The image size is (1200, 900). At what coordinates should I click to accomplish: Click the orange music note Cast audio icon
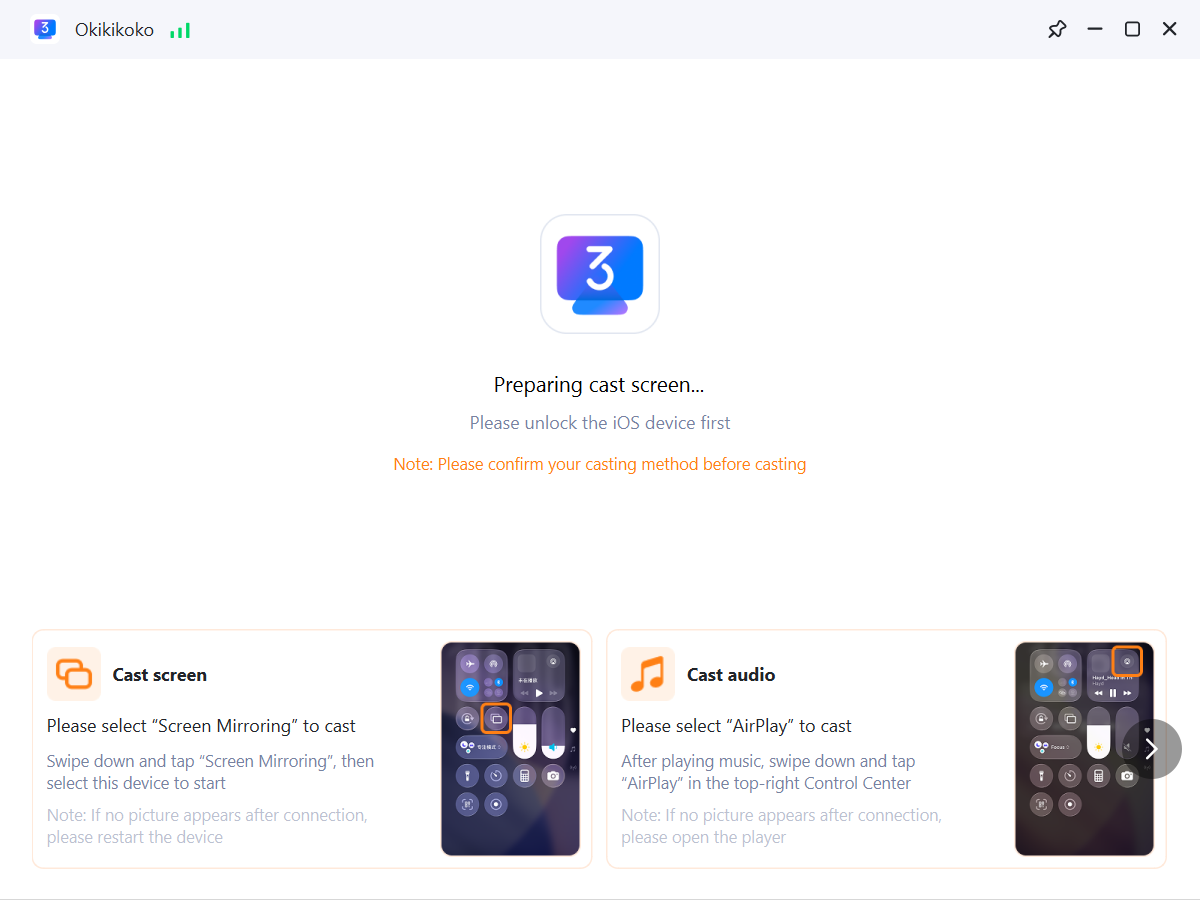coord(648,674)
